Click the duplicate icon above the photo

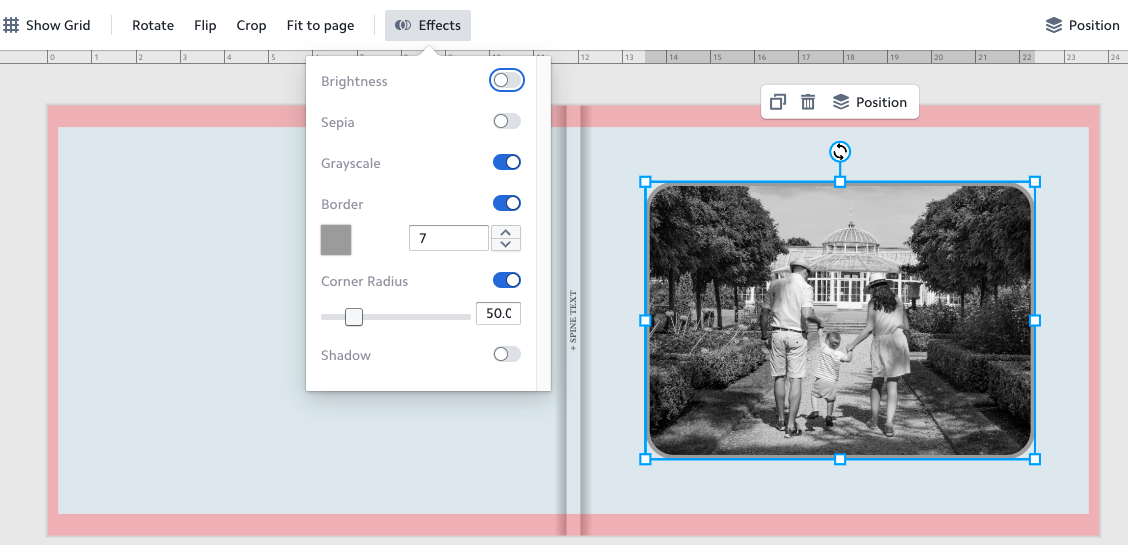click(x=778, y=102)
